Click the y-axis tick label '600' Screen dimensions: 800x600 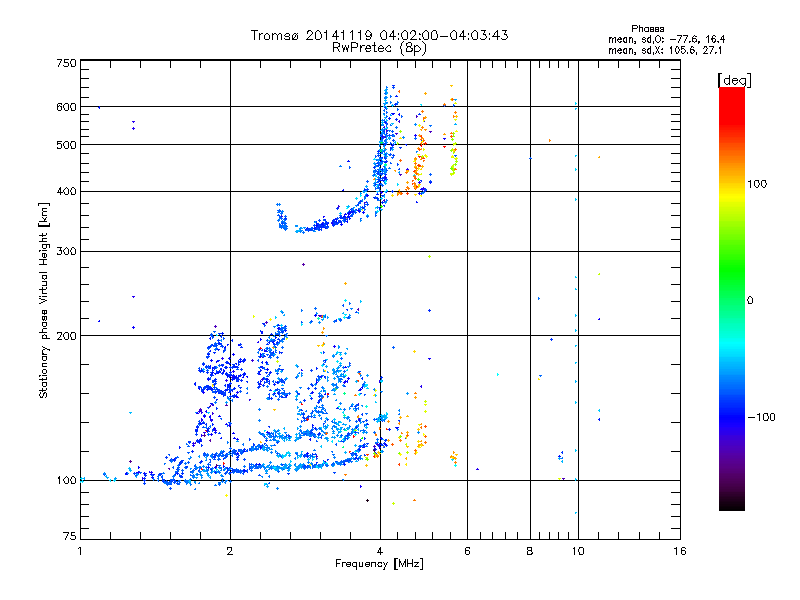pos(66,107)
